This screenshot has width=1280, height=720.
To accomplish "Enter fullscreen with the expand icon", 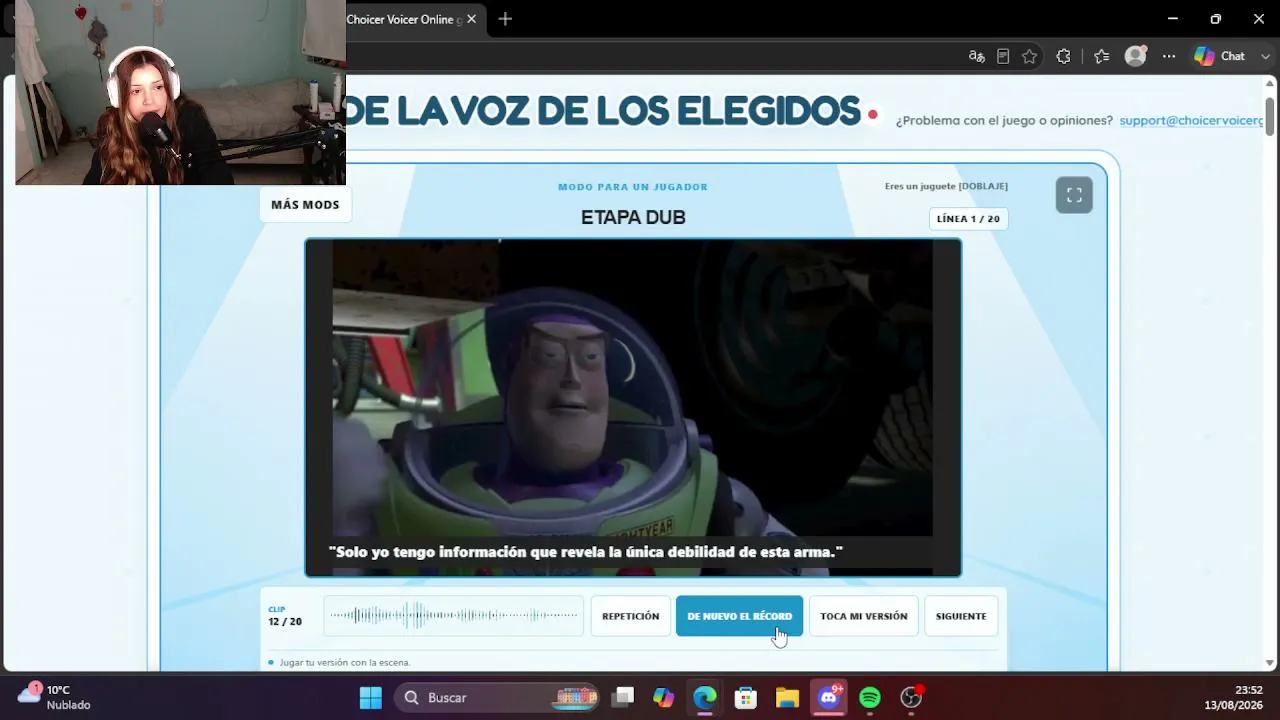I will coord(1074,195).
